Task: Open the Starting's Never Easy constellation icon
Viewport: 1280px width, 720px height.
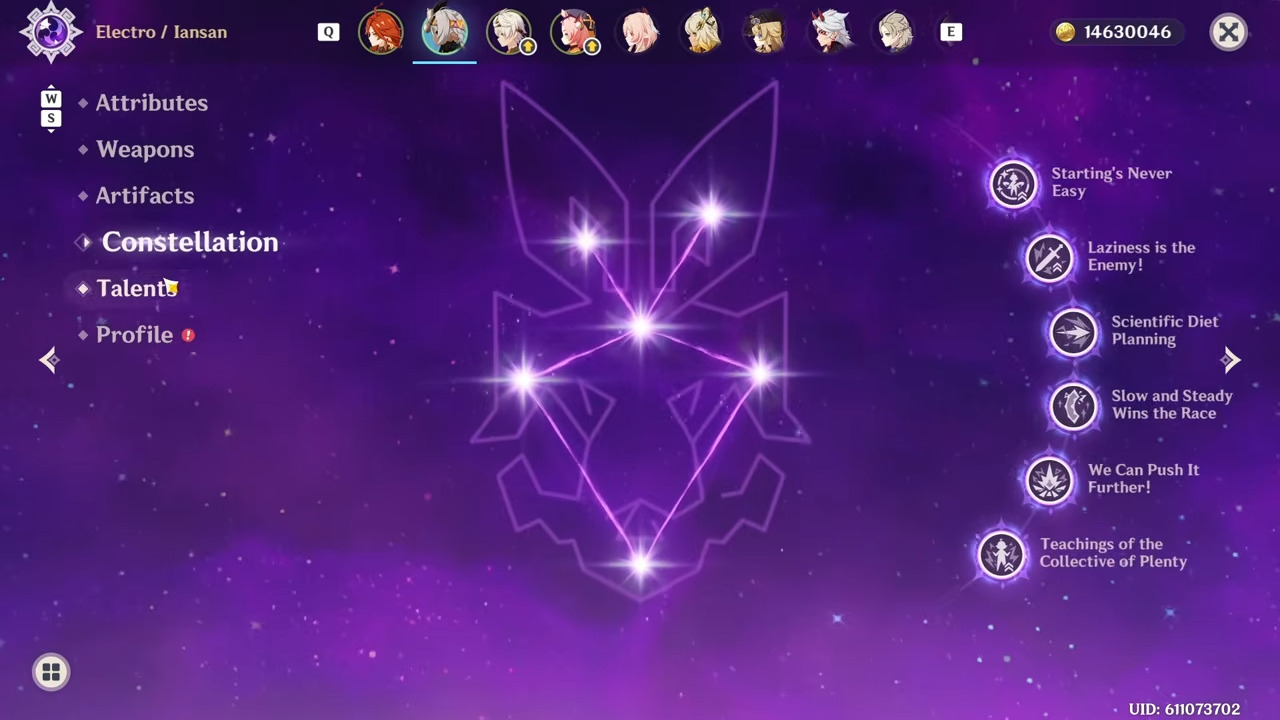Action: pyautogui.click(x=1013, y=184)
